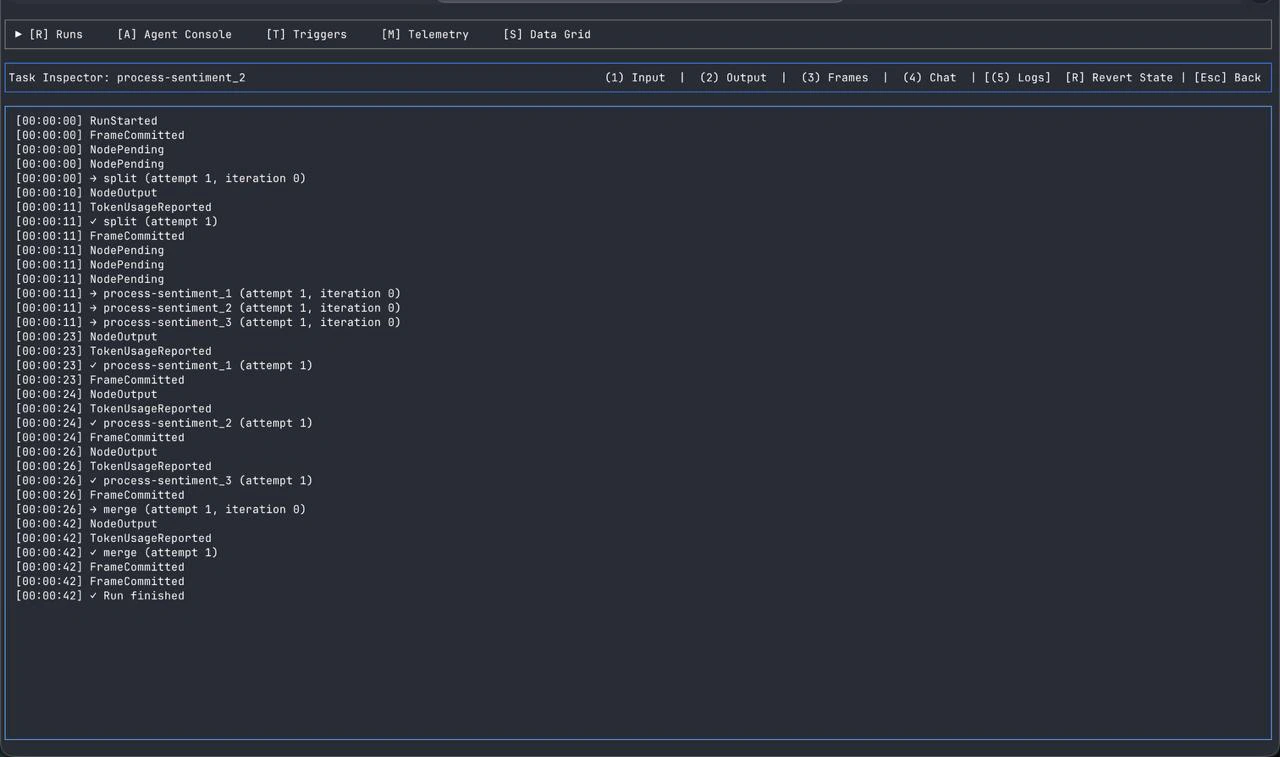Click the TokenUsageReported line at 00:00:26
The width and height of the screenshot is (1280, 757).
(x=113, y=466)
